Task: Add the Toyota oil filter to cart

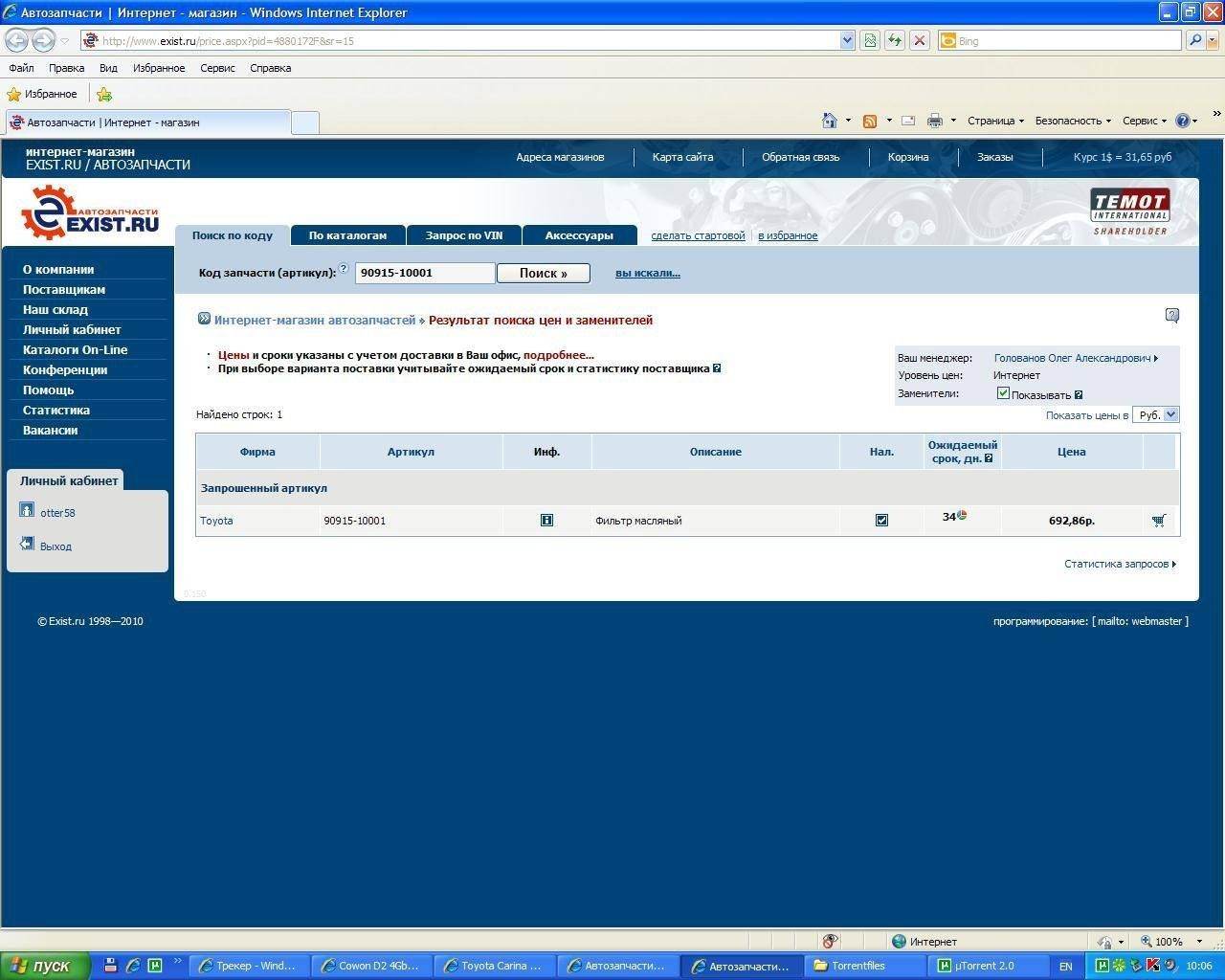Action: point(1159,521)
